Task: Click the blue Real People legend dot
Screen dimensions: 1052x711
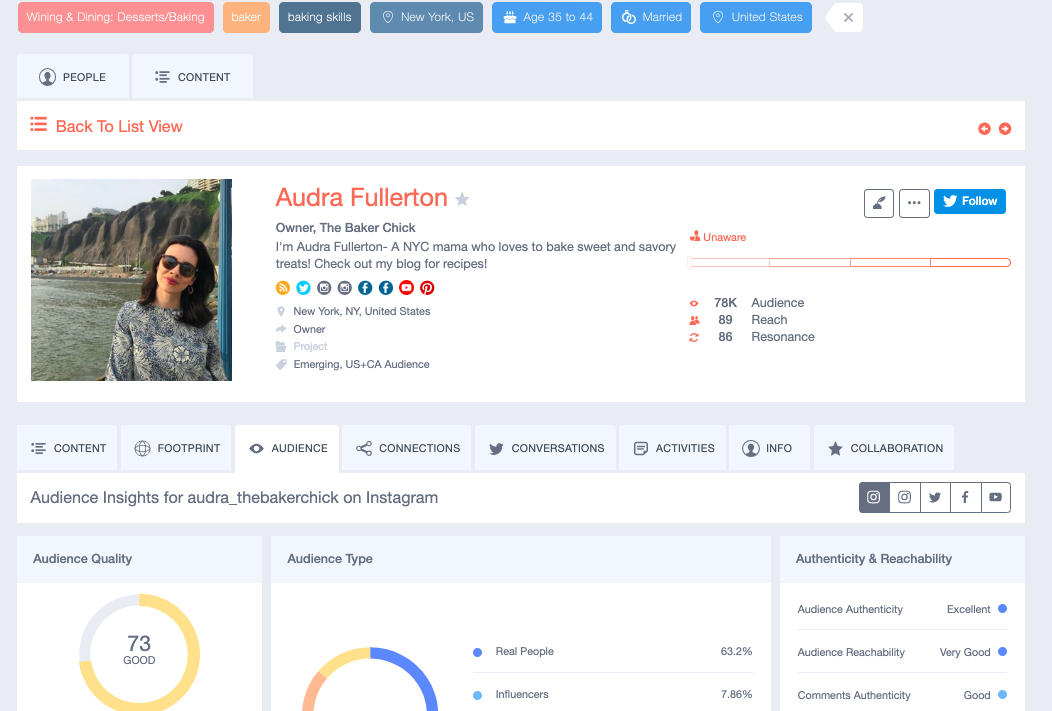Action: pyautogui.click(x=478, y=652)
